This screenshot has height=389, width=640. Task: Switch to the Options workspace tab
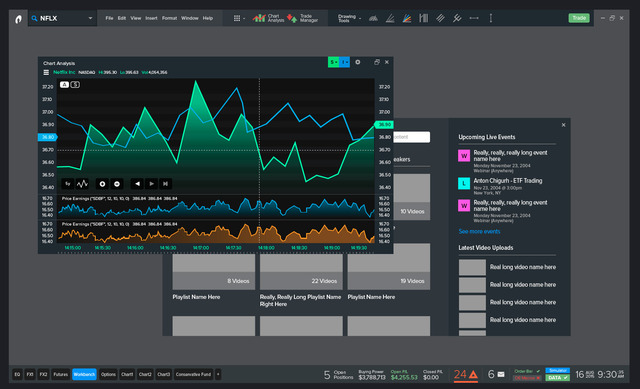pyautogui.click(x=108, y=374)
